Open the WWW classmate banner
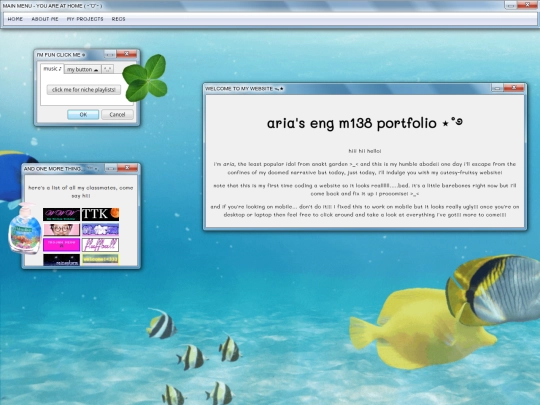 coord(61,214)
